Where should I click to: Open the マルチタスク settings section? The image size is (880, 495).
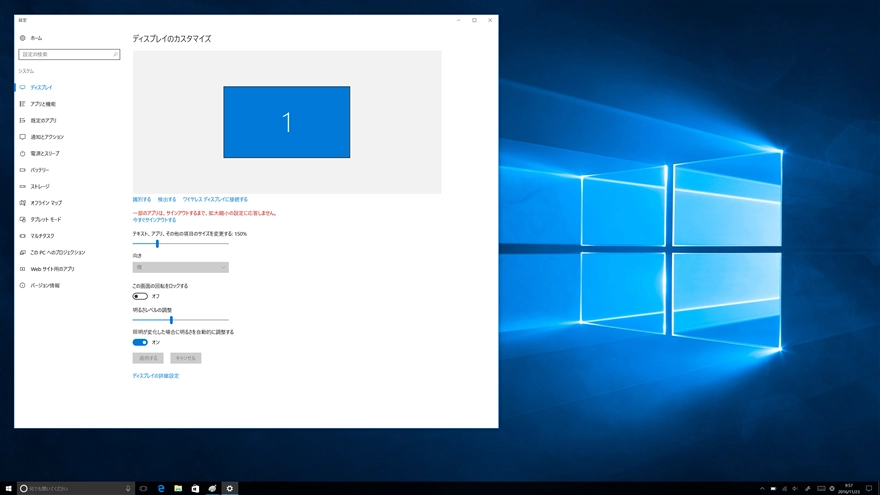pos(42,236)
